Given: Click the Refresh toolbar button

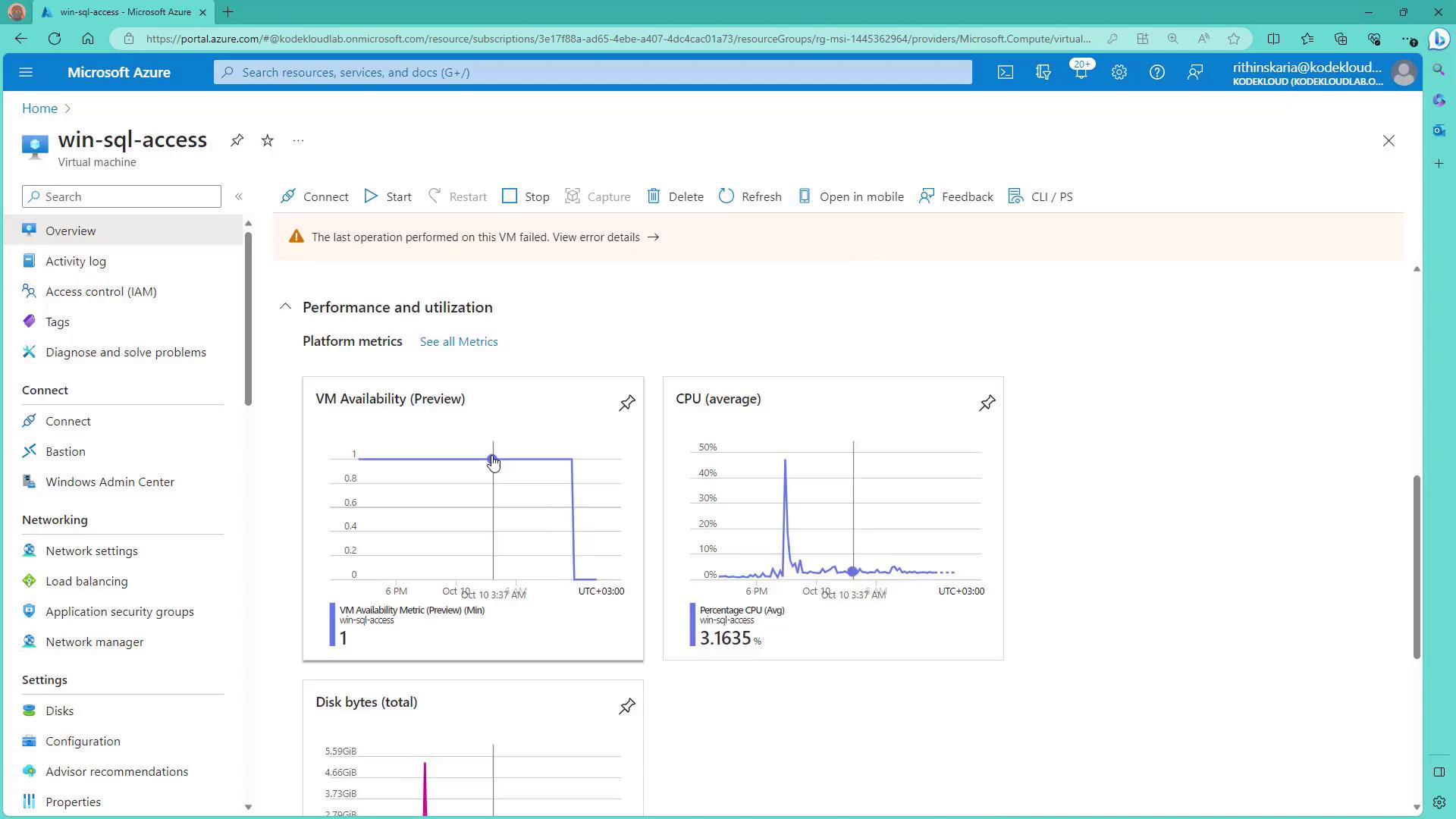Looking at the screenshot, I should tap(750, 196).
